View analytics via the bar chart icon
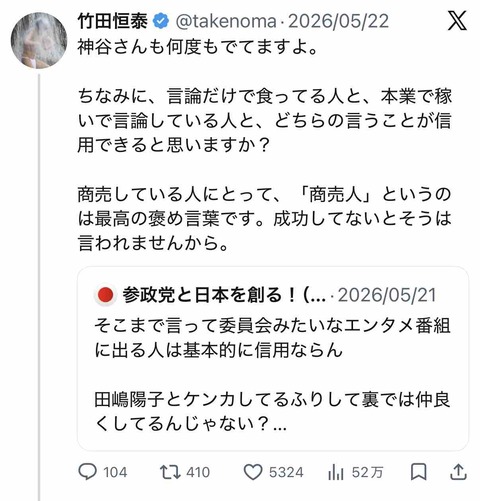480x501 pixels. 336,472
